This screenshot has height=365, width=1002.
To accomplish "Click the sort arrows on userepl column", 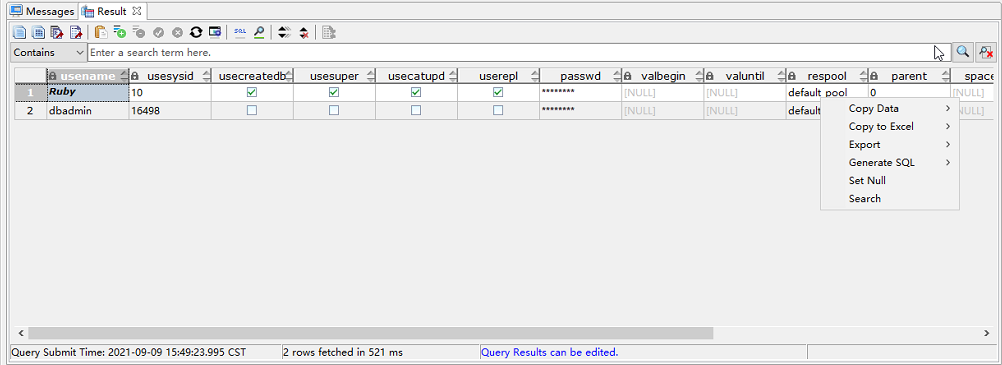I will coord(534,76).
